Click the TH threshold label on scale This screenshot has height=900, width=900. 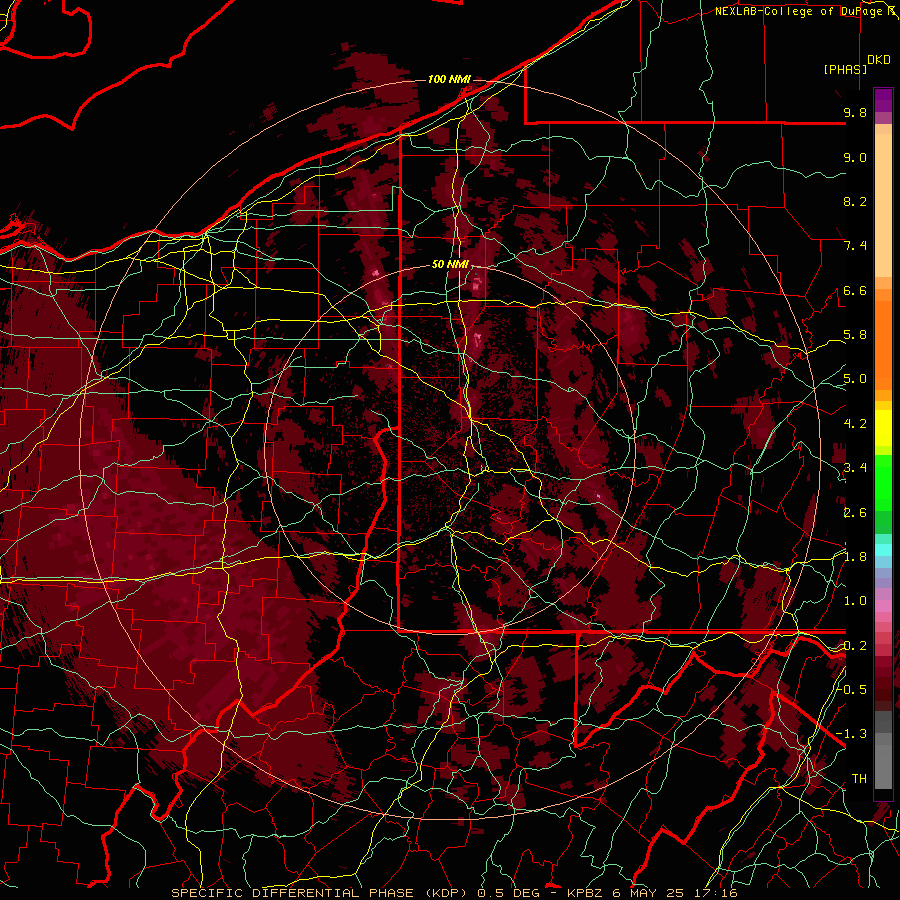tap(859, 778)
